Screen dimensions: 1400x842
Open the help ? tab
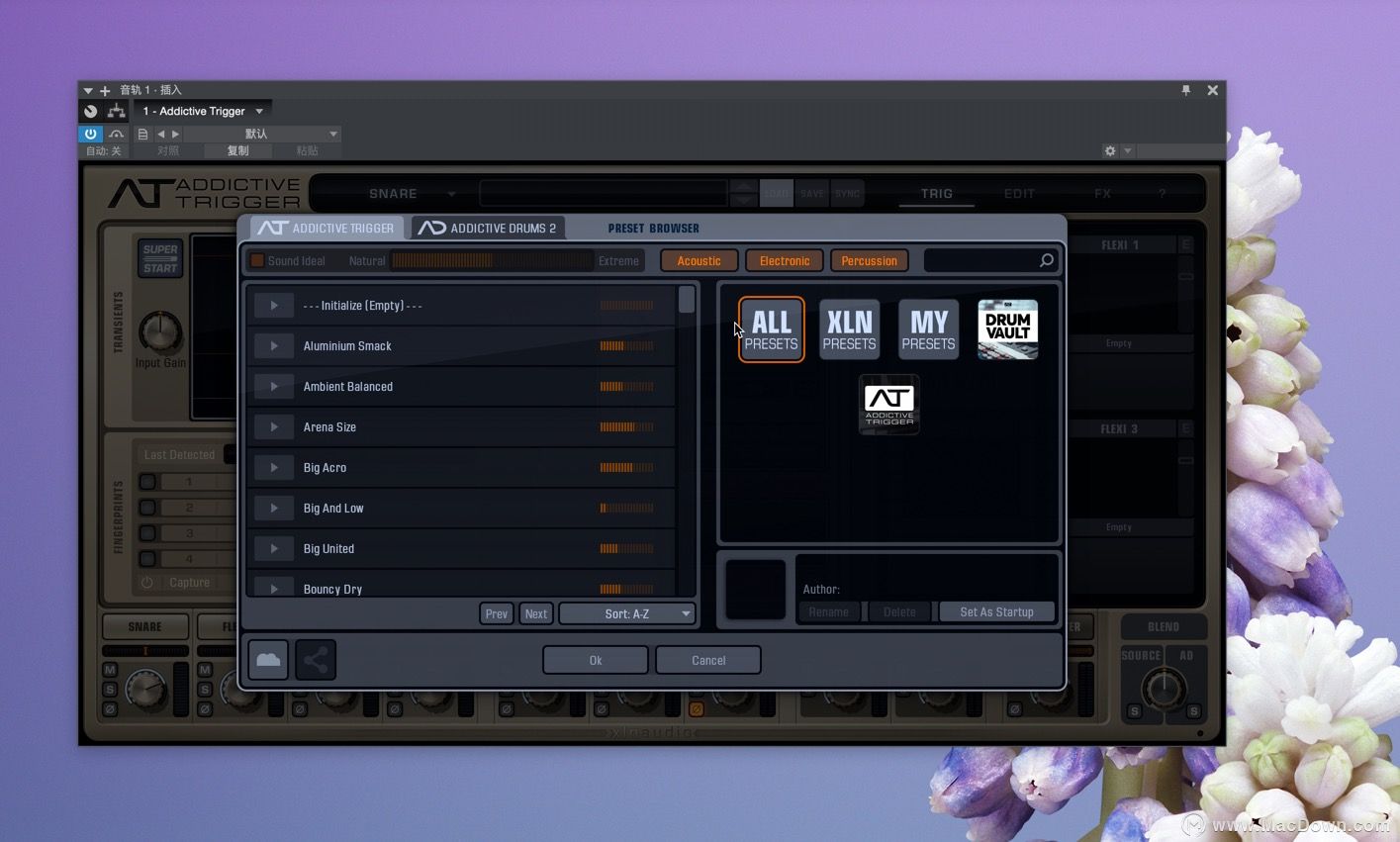pyautogui.click(x=1163, y=194)
